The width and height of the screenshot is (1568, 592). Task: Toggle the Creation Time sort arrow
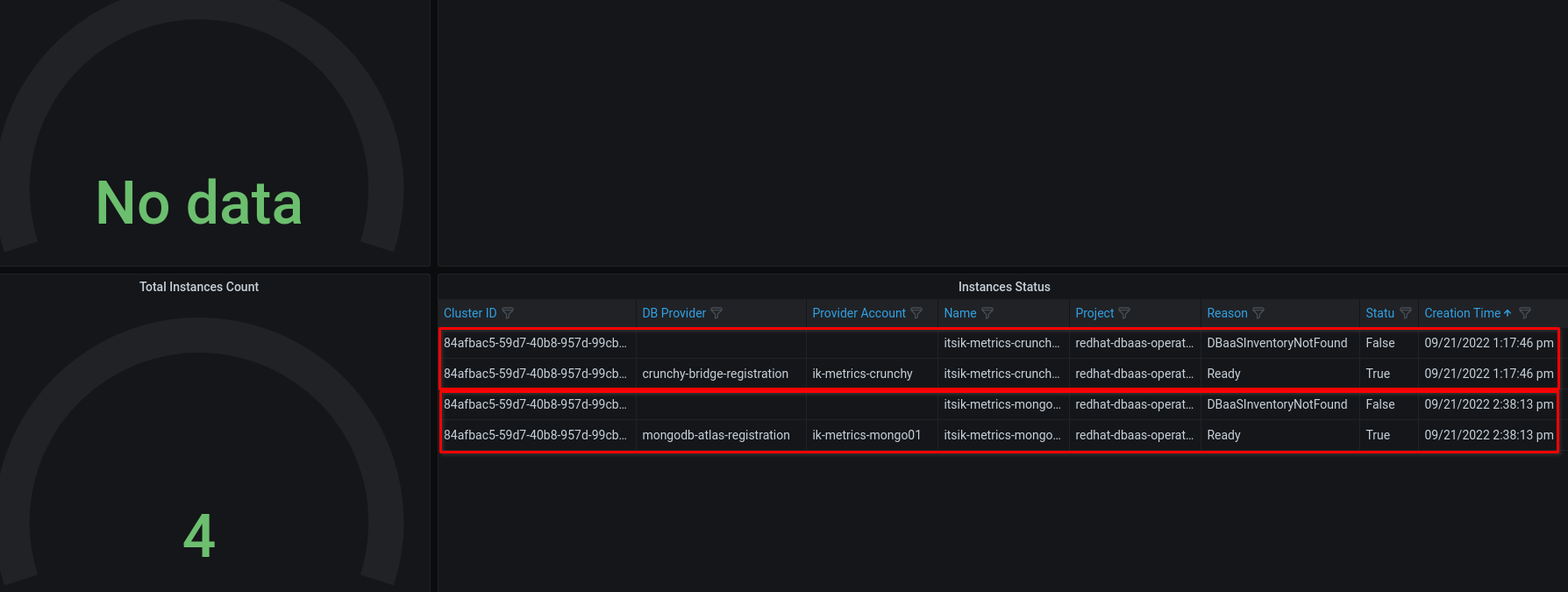tap(1507, 313)
